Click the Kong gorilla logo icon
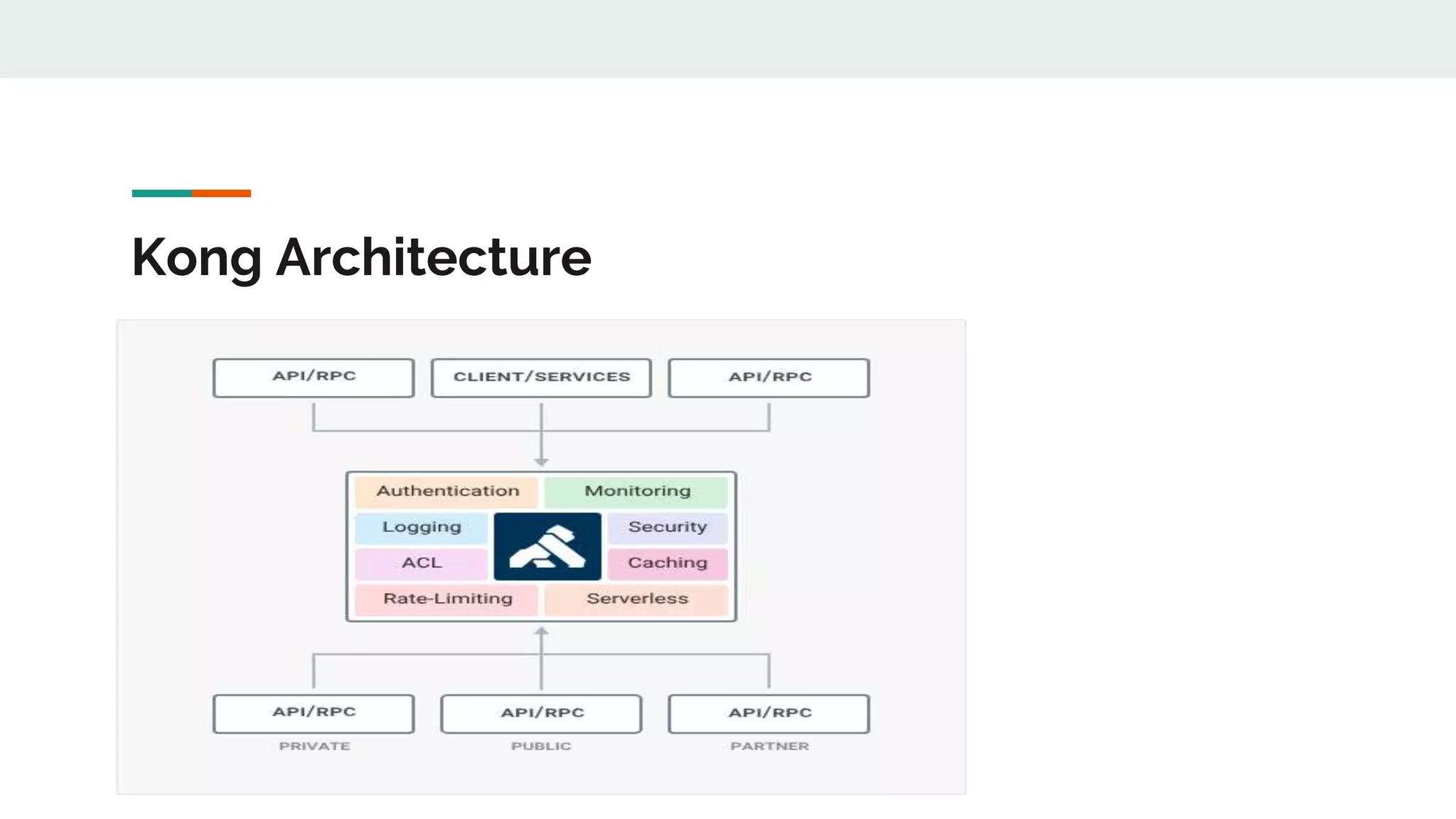Screen dimensions: 1456x819 [547, 546]
